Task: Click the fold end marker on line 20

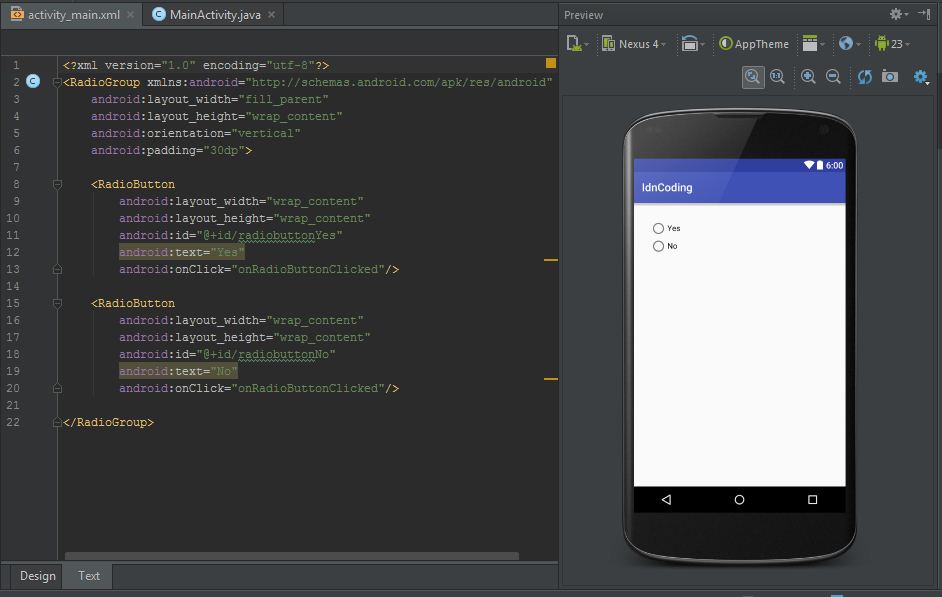Action: 57,388
